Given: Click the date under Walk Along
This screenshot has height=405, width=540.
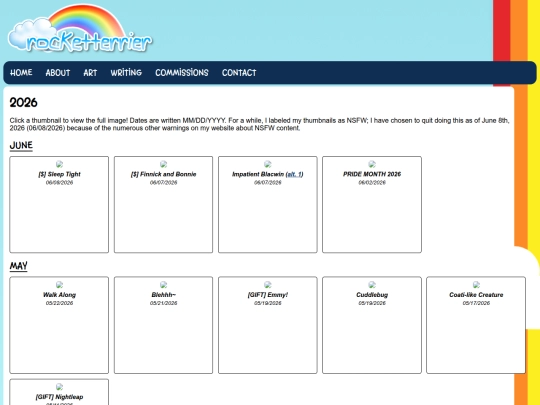Looking at the screenshot, I should pyautogui.click(x=59, y=303).
